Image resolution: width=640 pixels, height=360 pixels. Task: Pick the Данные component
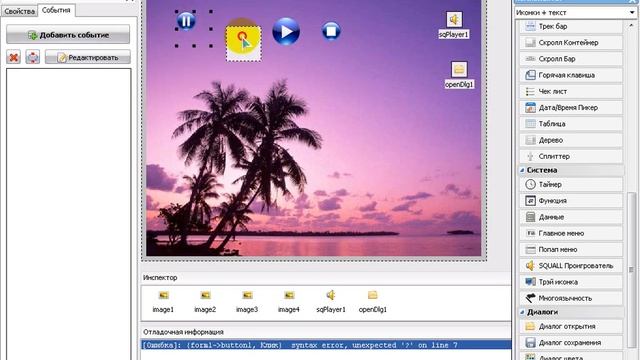coord(571,217)
